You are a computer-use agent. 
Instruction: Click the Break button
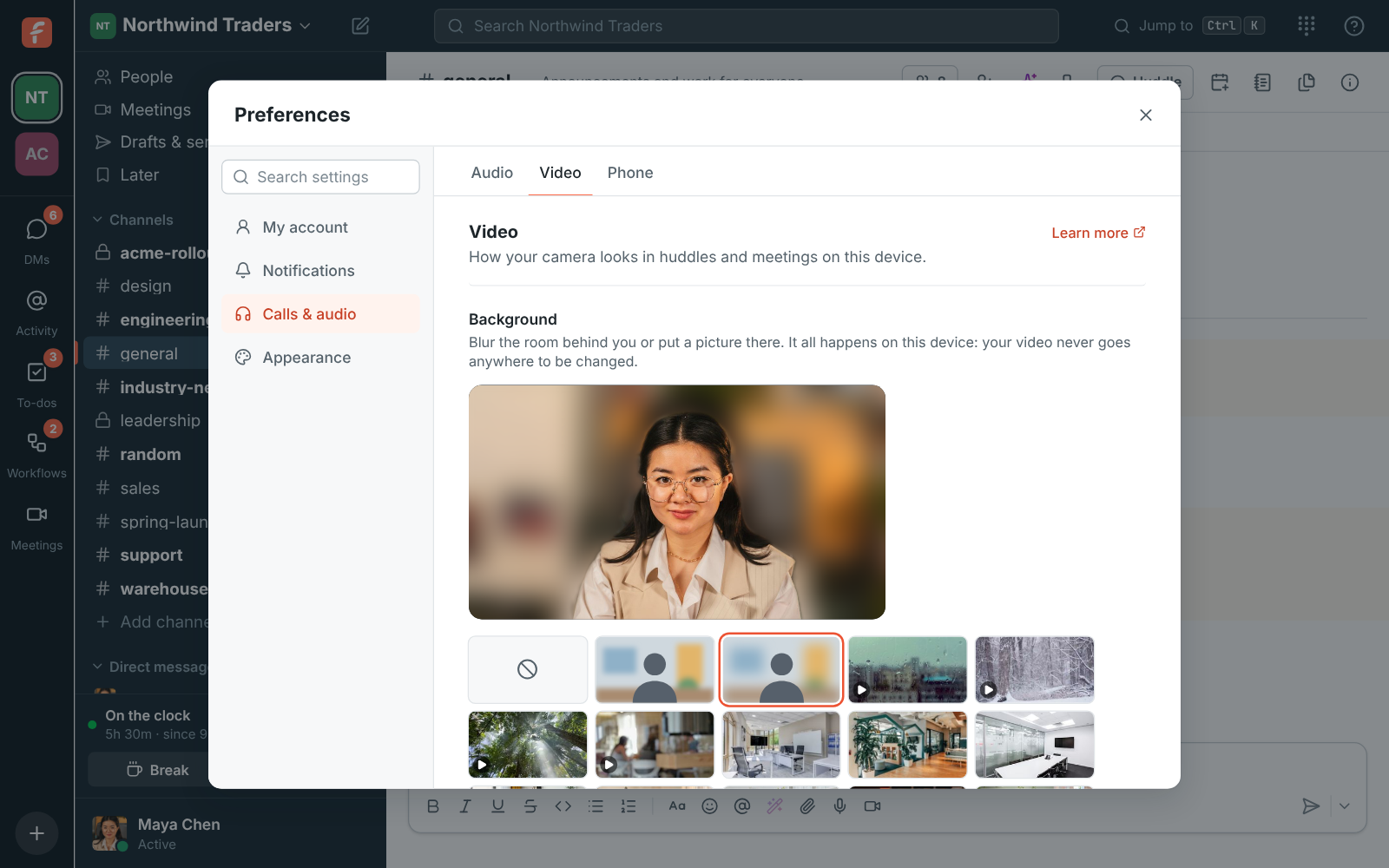(158, 770)
